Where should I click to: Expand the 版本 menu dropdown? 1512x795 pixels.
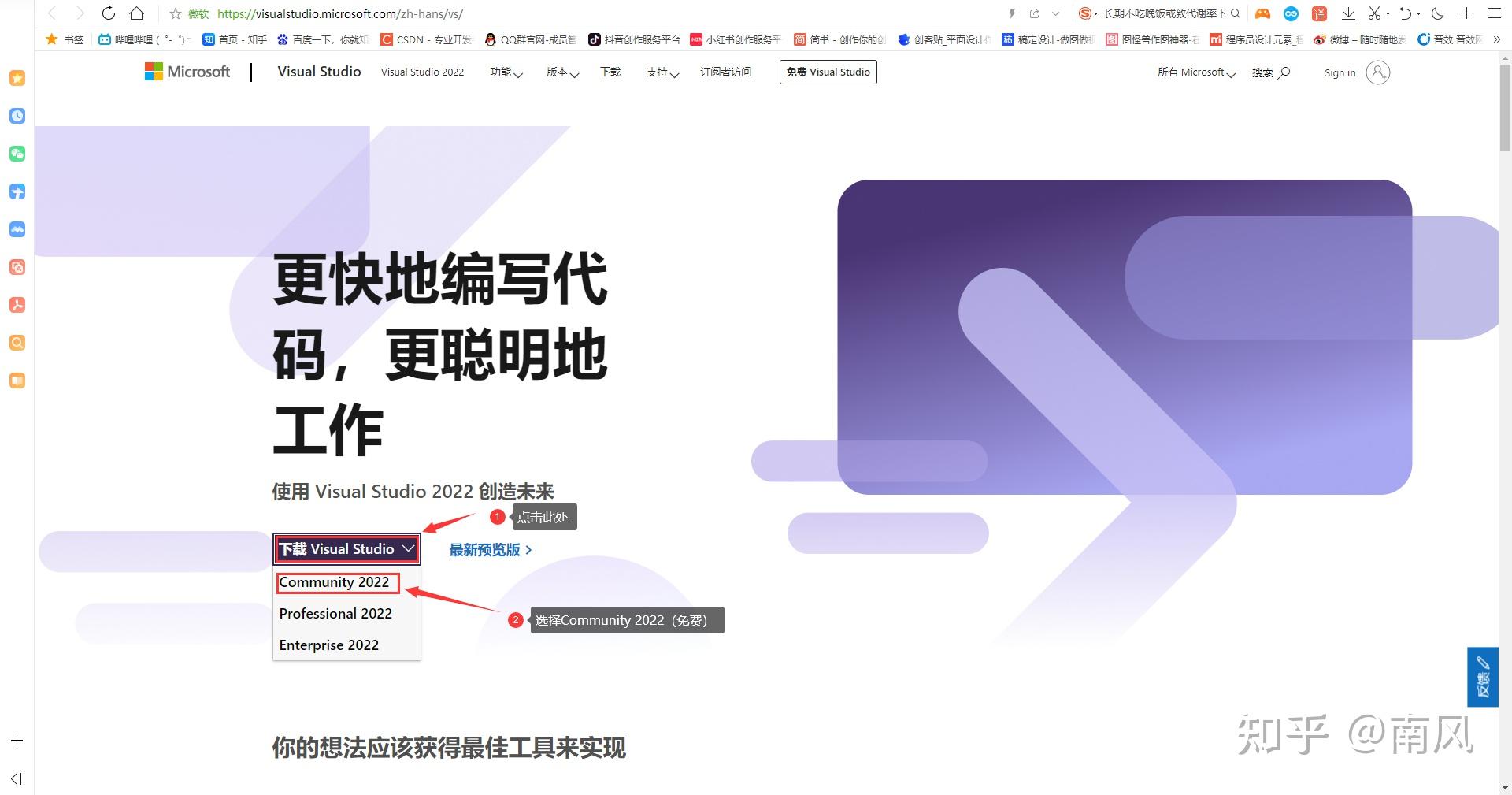(563, 72)
